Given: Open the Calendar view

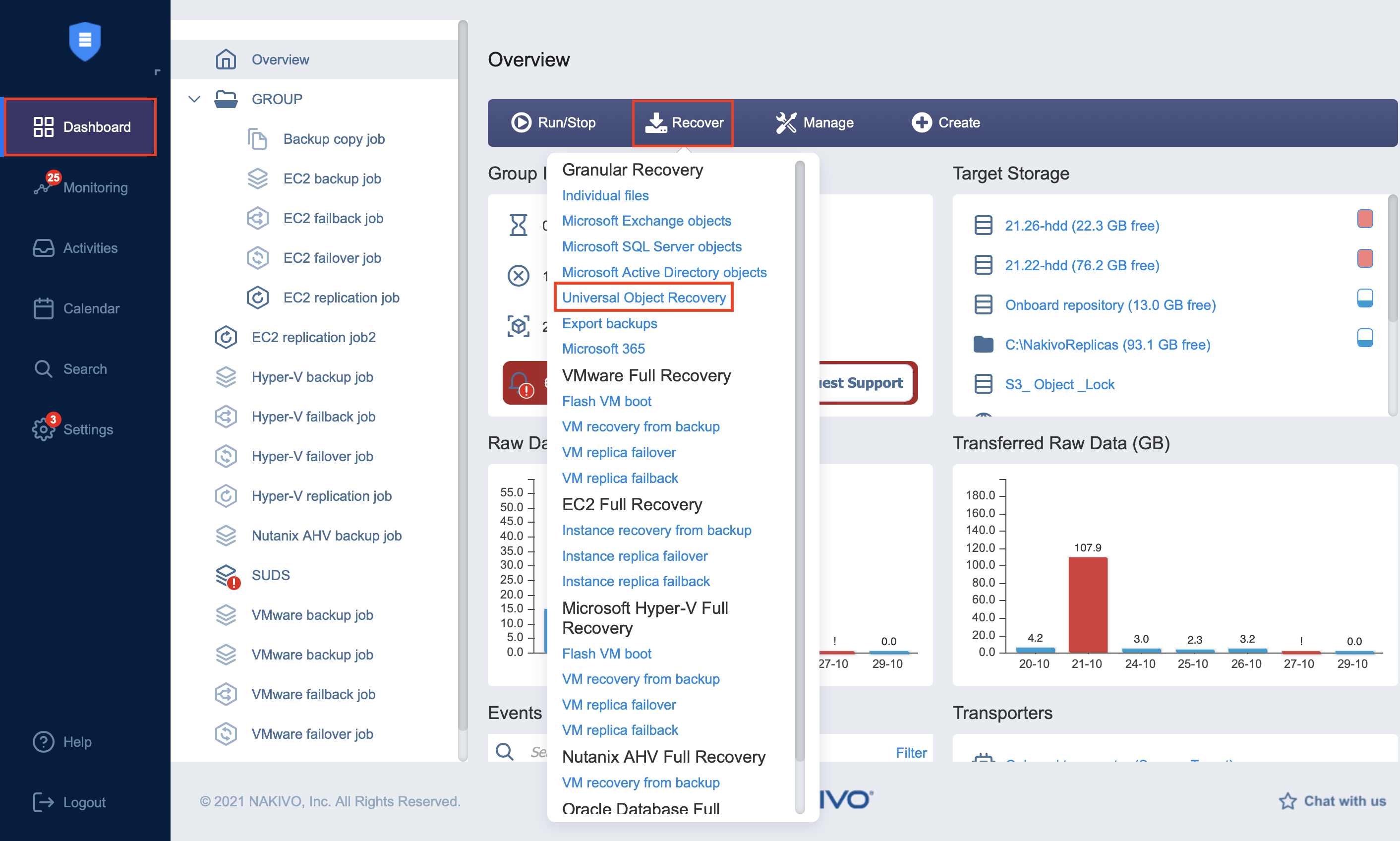Looking at the screenshot, I should (76, 308).
